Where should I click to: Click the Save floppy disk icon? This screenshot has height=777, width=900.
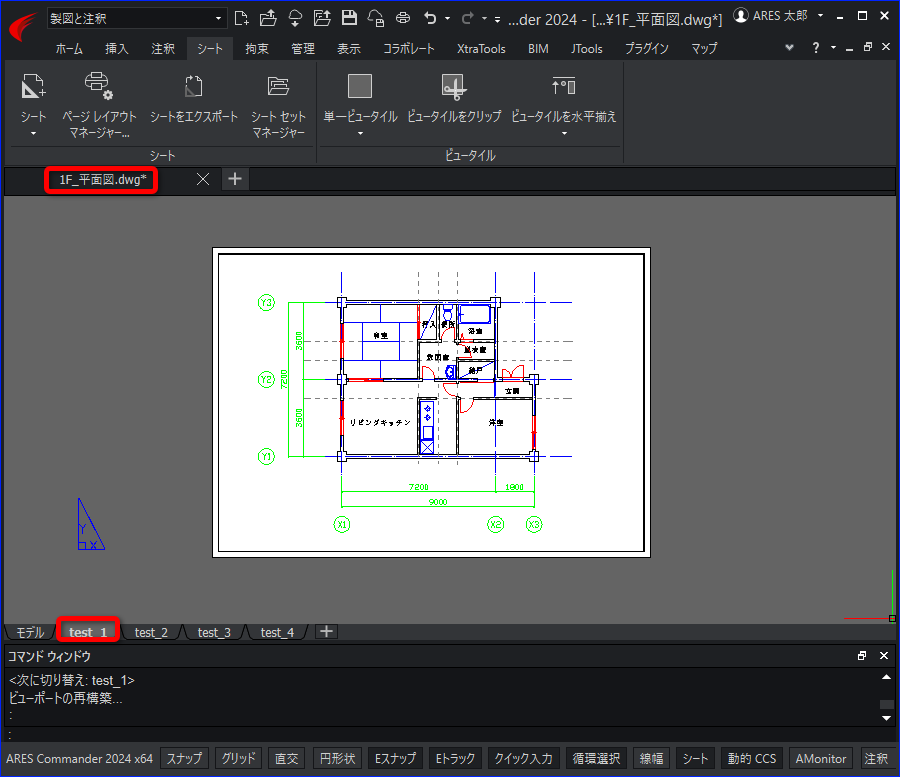(349, 18)
